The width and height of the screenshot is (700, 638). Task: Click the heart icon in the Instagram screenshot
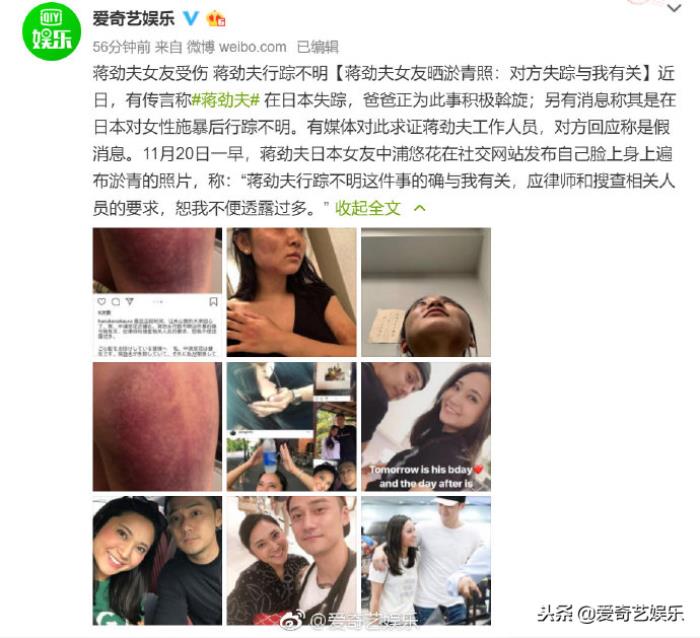pyautogui.click(x=102, y=302)
